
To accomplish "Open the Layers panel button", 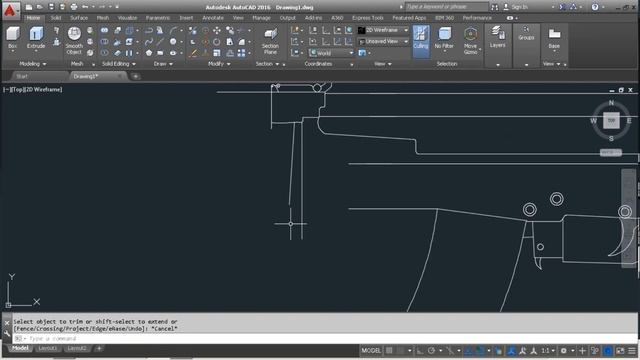I will coord(498,37).
